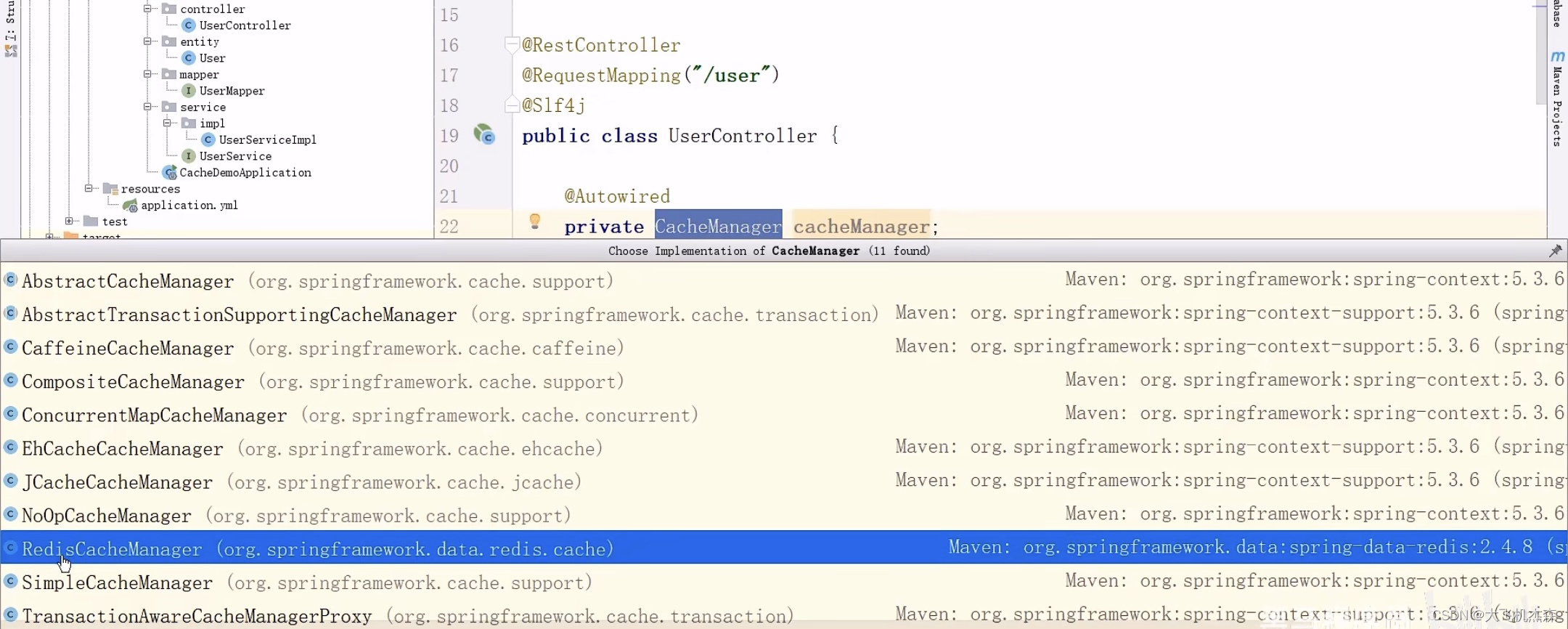Select the UserService interface

click(x=235, y=156)
